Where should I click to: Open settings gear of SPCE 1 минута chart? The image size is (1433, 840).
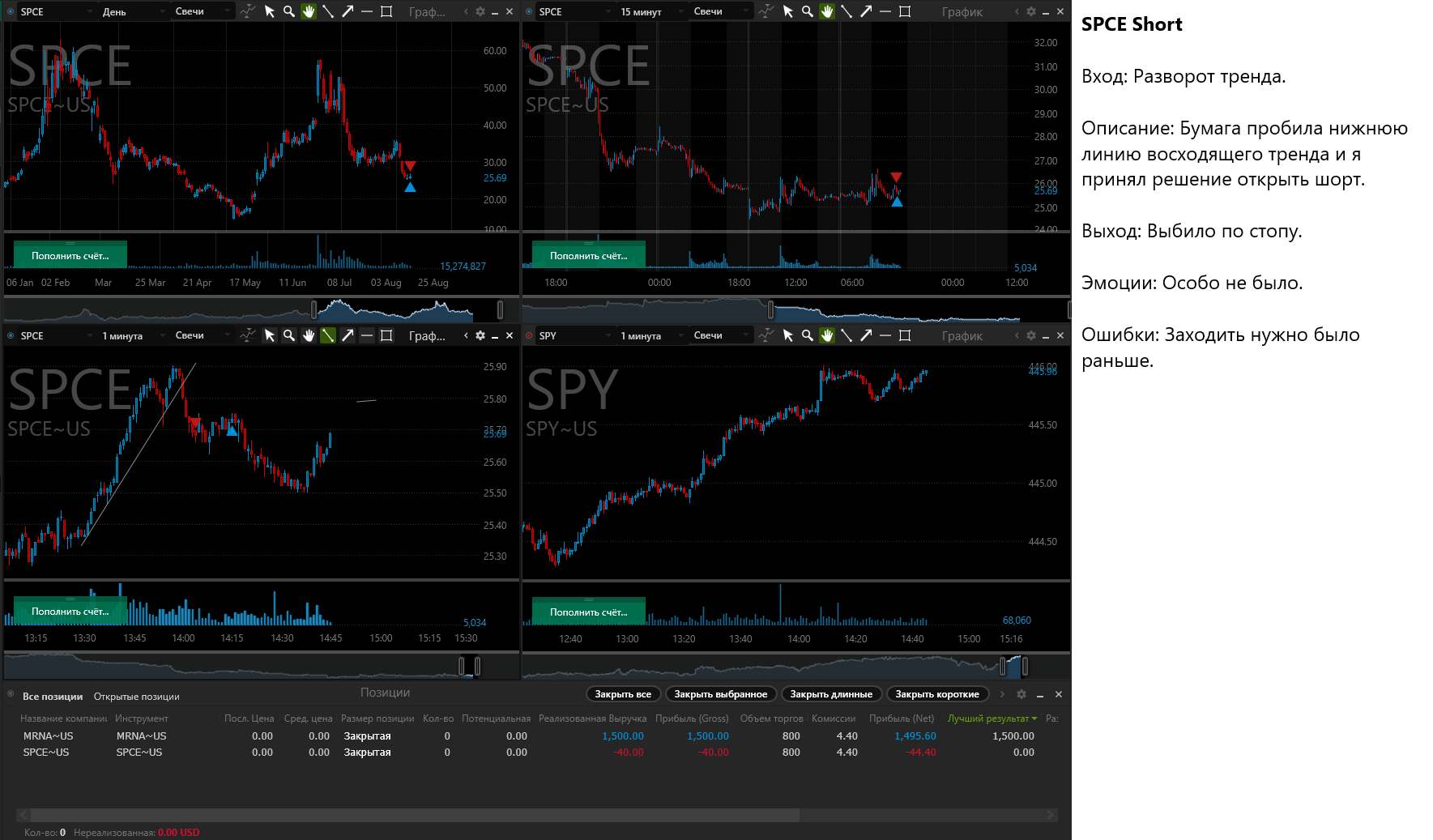click(480, 335)
